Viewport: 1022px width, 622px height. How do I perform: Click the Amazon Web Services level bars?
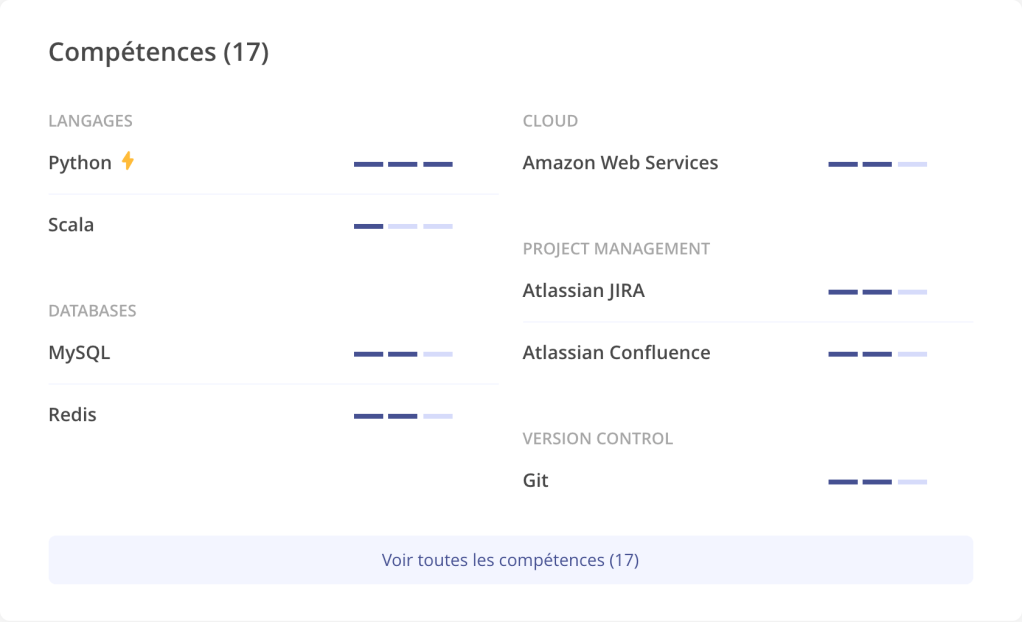click(877, 164)
